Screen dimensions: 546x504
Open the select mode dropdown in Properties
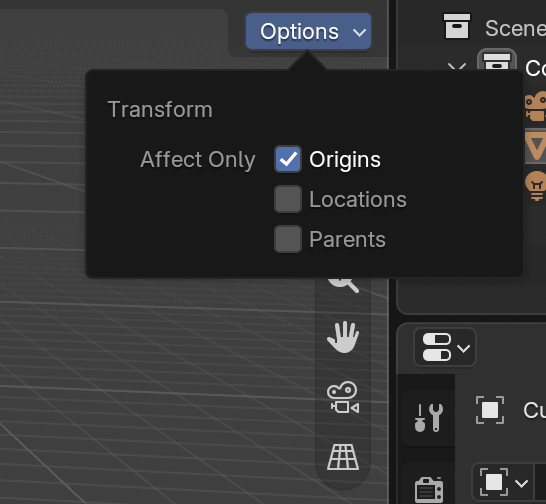point(503,483)
